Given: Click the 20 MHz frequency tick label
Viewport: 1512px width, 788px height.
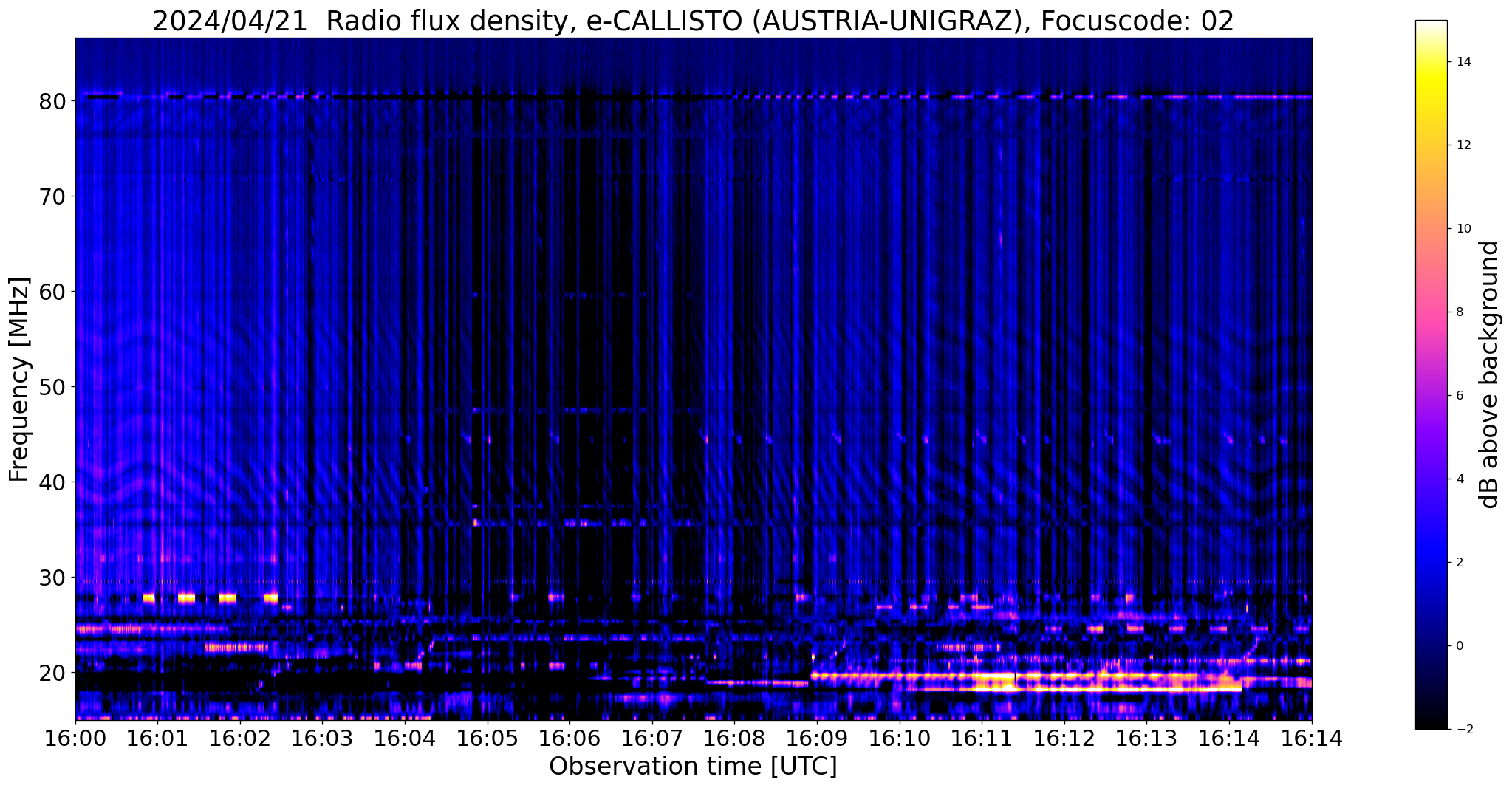Looking at the screenshot, I should click(x=52, y=673).
